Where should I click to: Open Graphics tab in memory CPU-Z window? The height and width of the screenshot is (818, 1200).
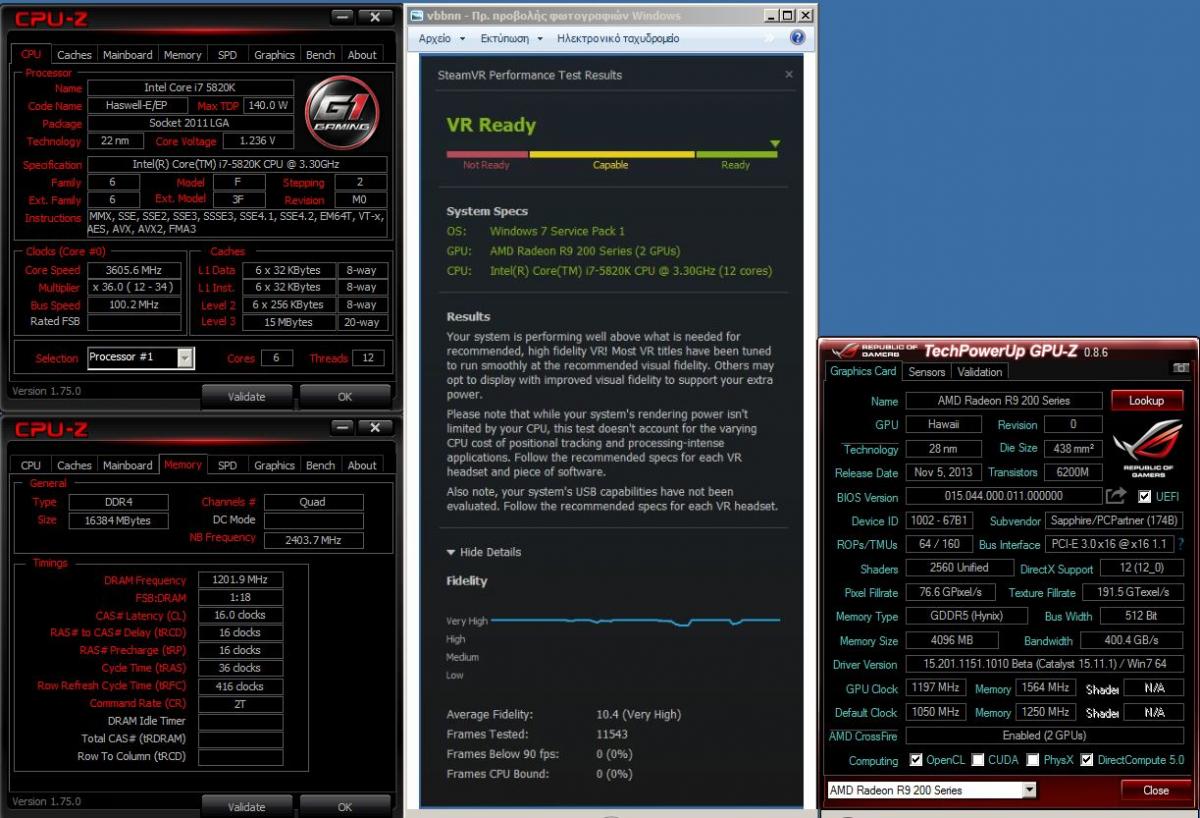click(274, 465)
